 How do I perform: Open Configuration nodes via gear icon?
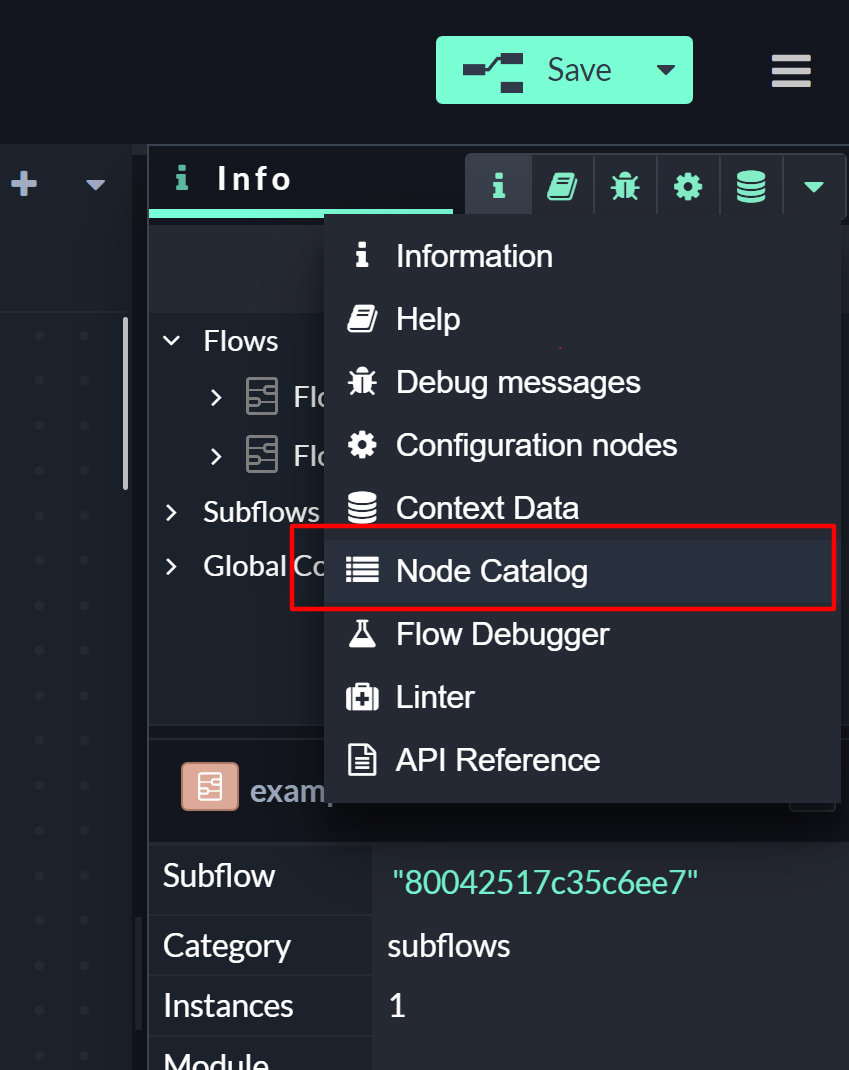point(688,185)
